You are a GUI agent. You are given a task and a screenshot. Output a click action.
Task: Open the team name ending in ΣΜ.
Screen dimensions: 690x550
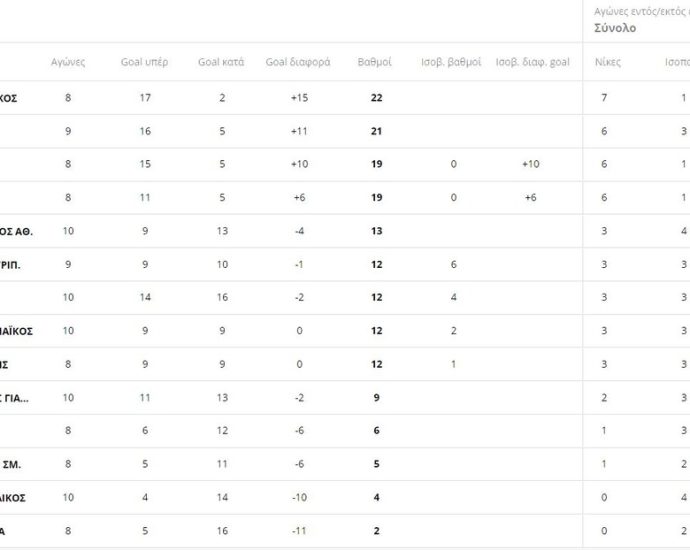coord(12,464)
